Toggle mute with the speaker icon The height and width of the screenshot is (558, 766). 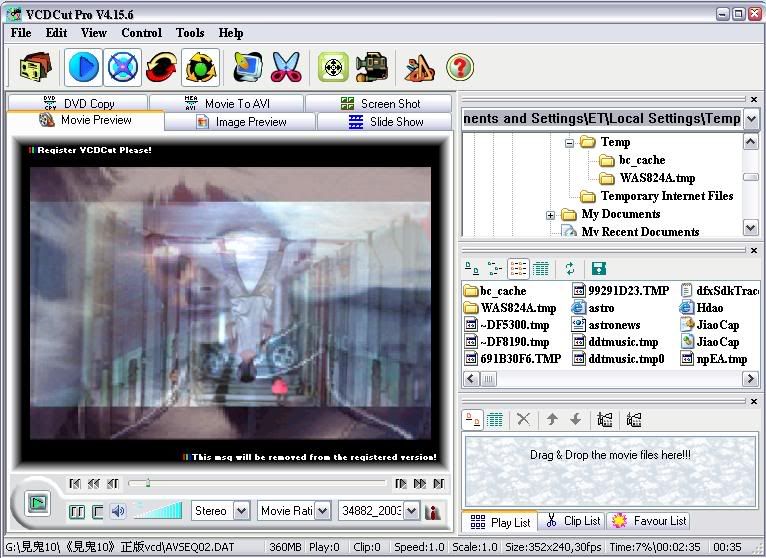pyautogui.click(x=118, y=512)
